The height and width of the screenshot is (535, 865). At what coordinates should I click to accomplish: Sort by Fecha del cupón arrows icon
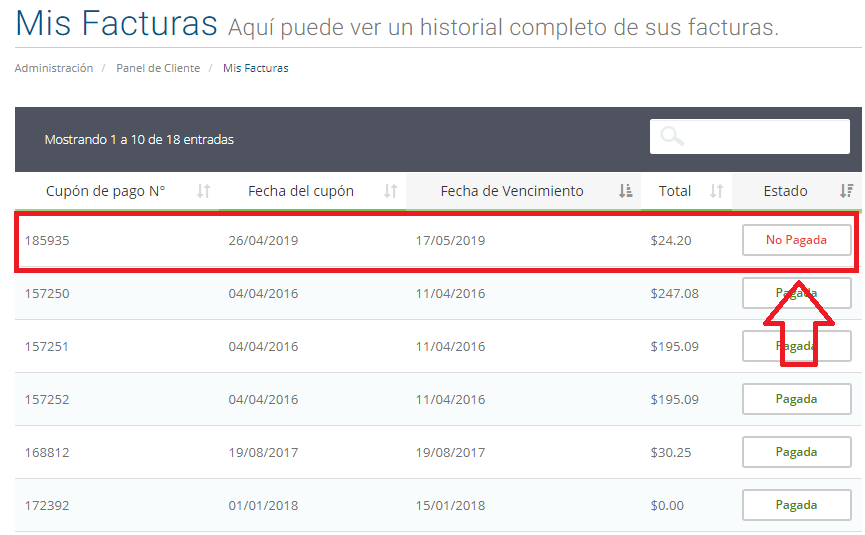(391, 191)
